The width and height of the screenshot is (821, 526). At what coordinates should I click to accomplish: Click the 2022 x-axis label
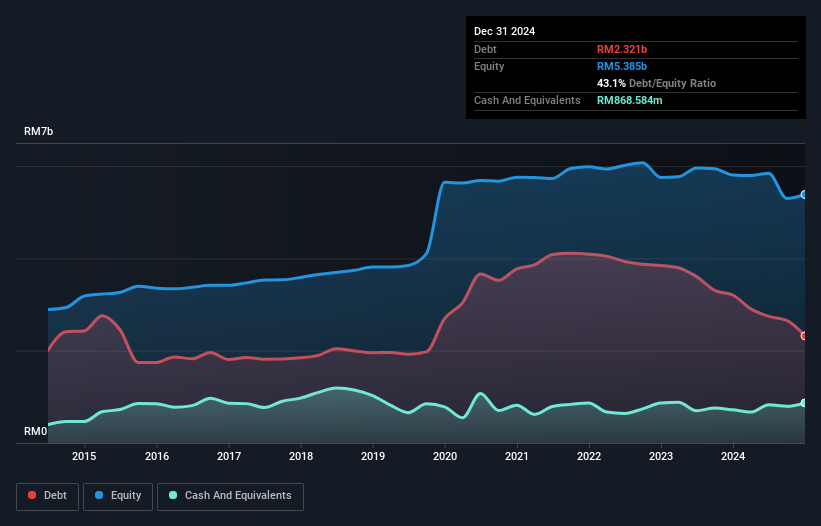[589, 456]
